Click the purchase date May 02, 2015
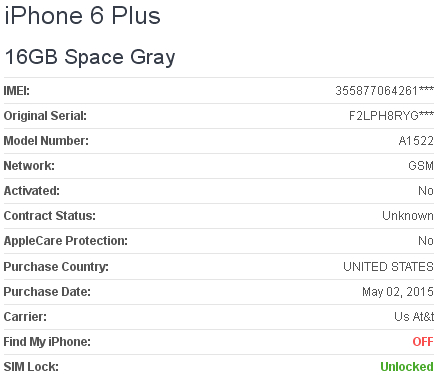437x377 pixels. click(x=398, y=292)
